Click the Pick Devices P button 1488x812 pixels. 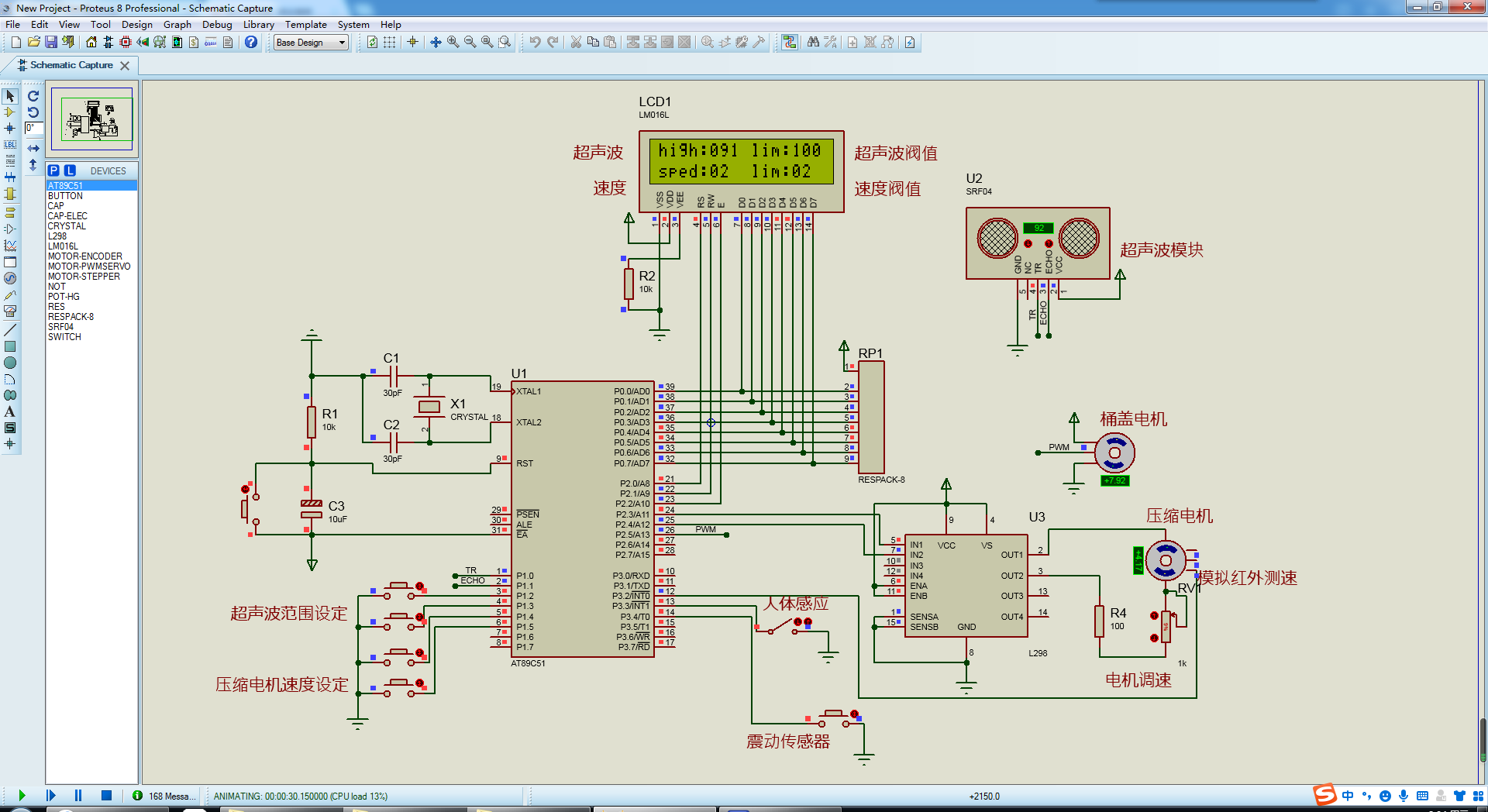tap(53, 170)
